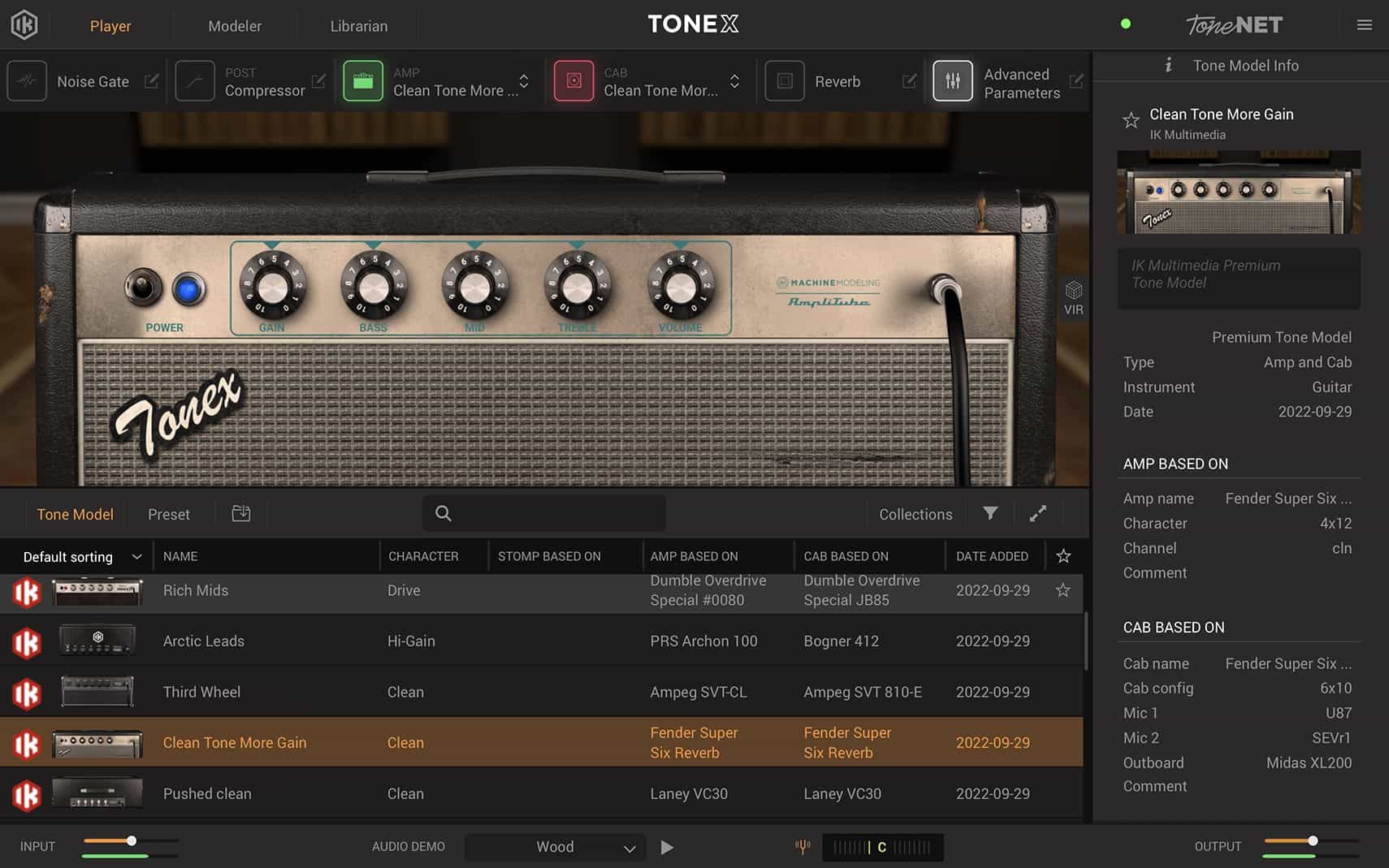1389x868 pixels.
Task: Switch to the Player tab
Action: (110, 26)
